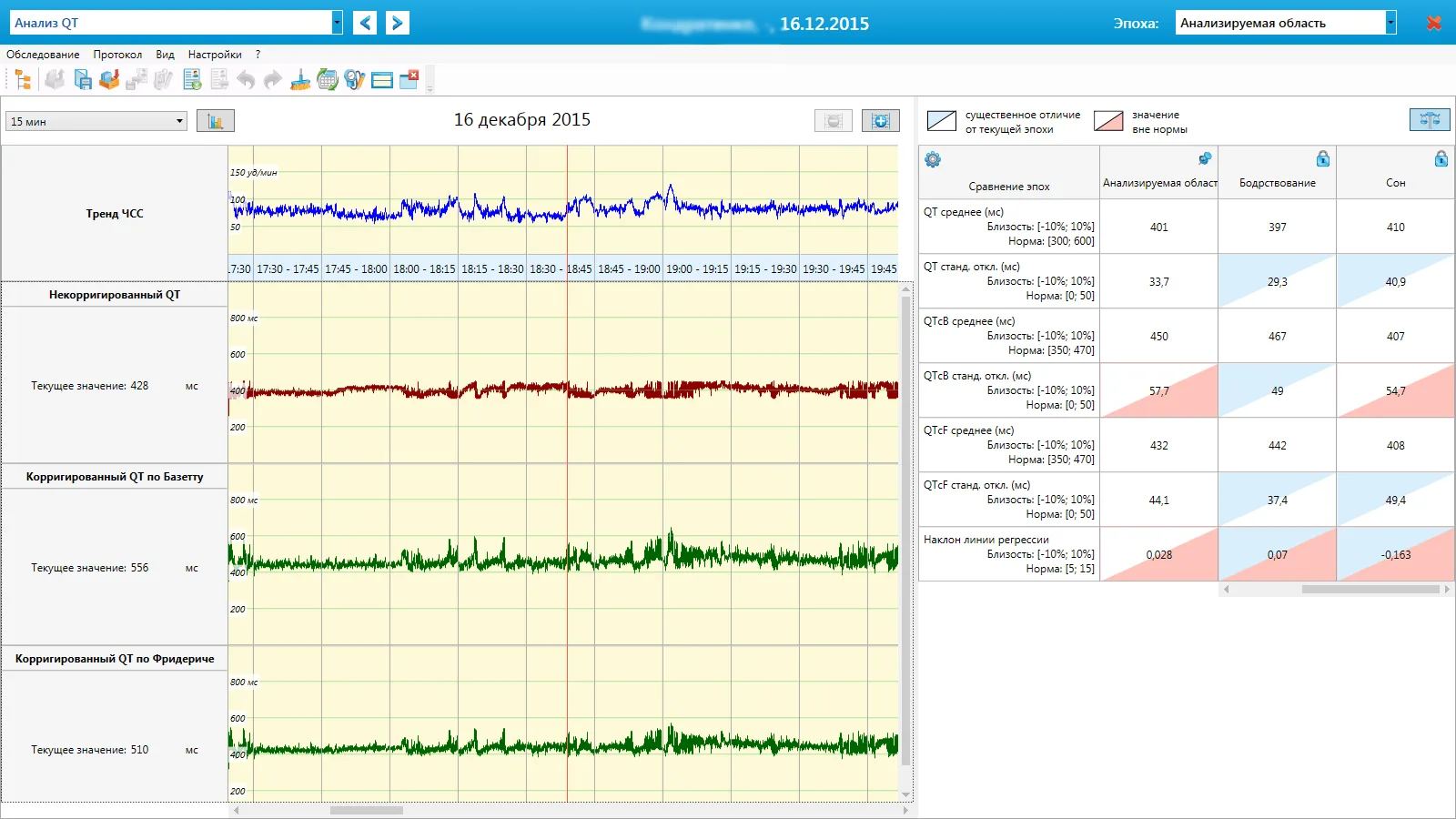Click the close window icon with red X

point(409,80)
